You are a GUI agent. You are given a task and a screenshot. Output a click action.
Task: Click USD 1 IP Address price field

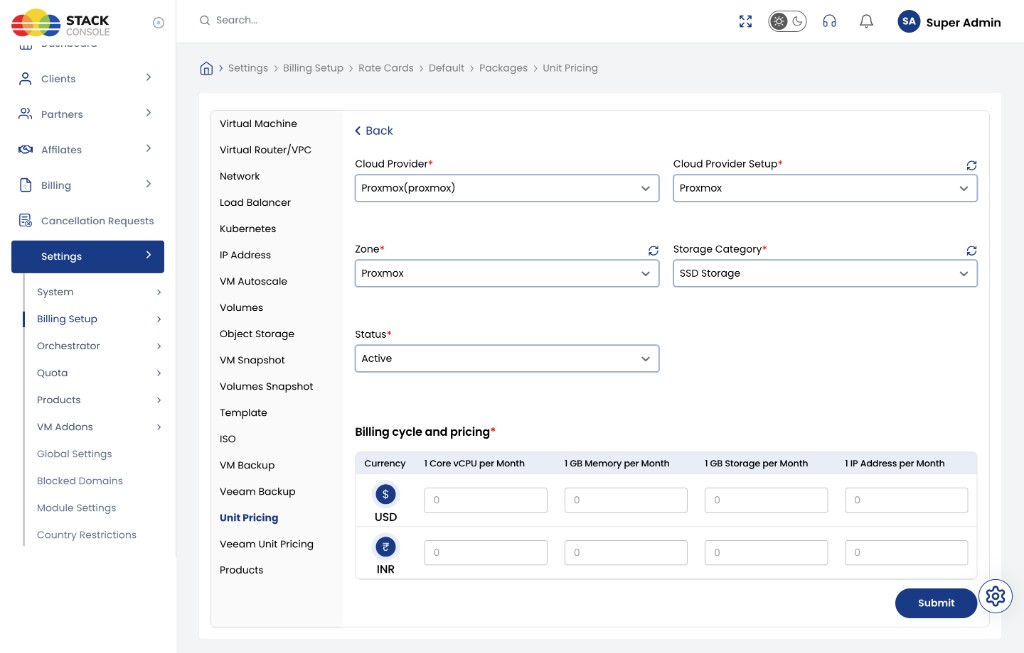pos(906,500)
